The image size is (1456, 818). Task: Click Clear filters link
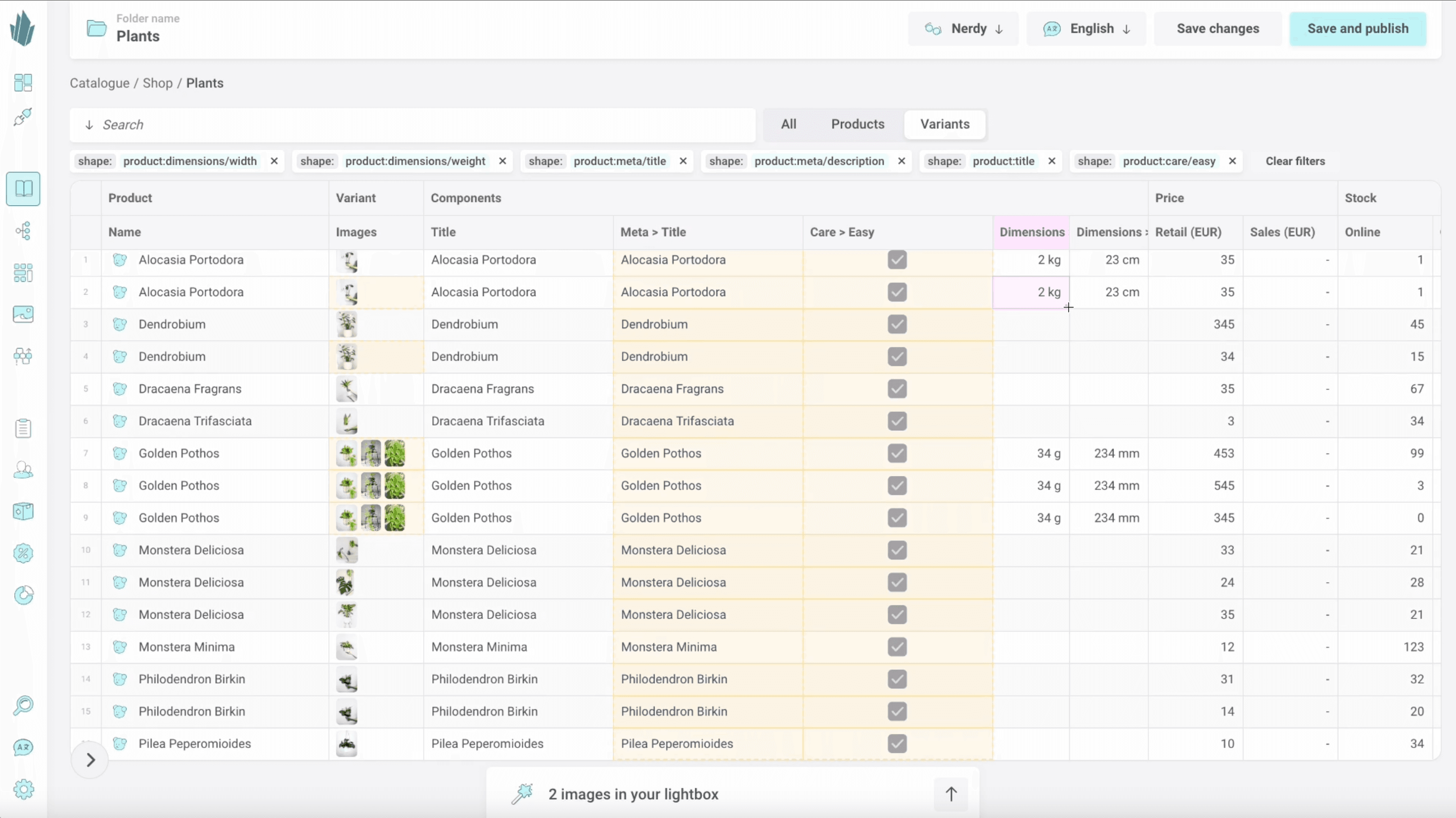pyautogui.click(x=1295, y=161)
